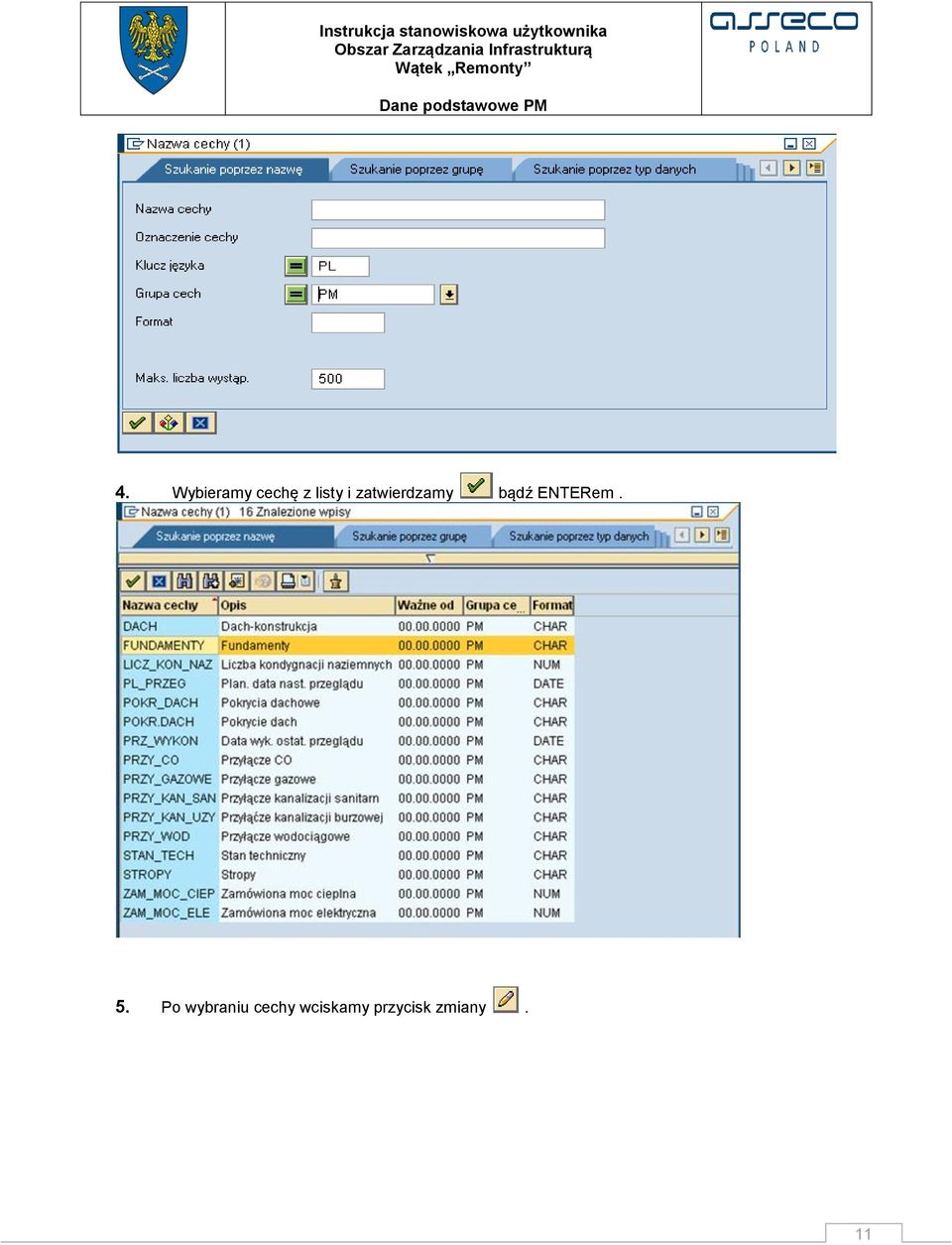Select the PRZ_WYKON entry

pos(168,741)
